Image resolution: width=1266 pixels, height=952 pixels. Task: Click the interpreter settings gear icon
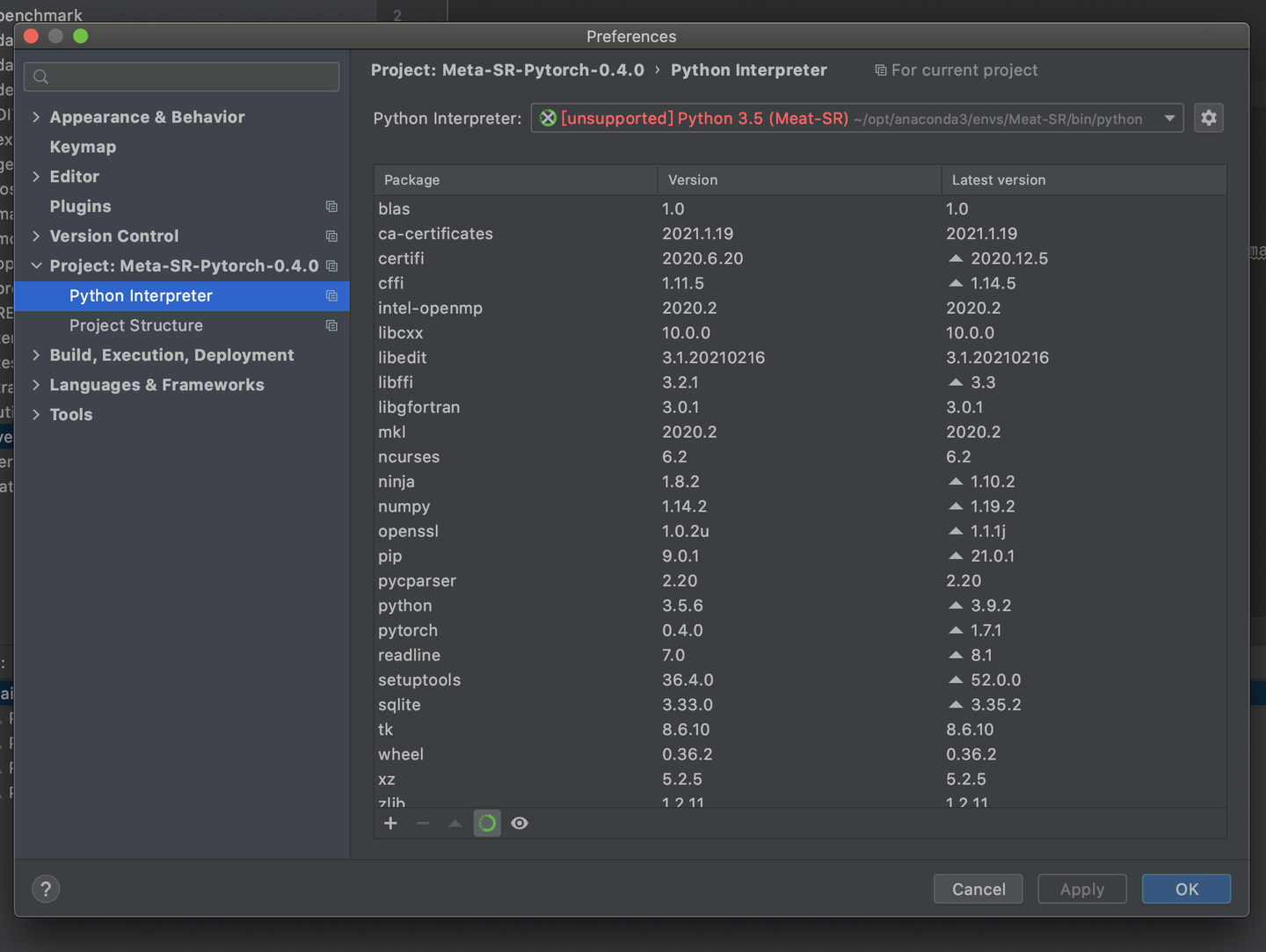[x=1209, y=118]
